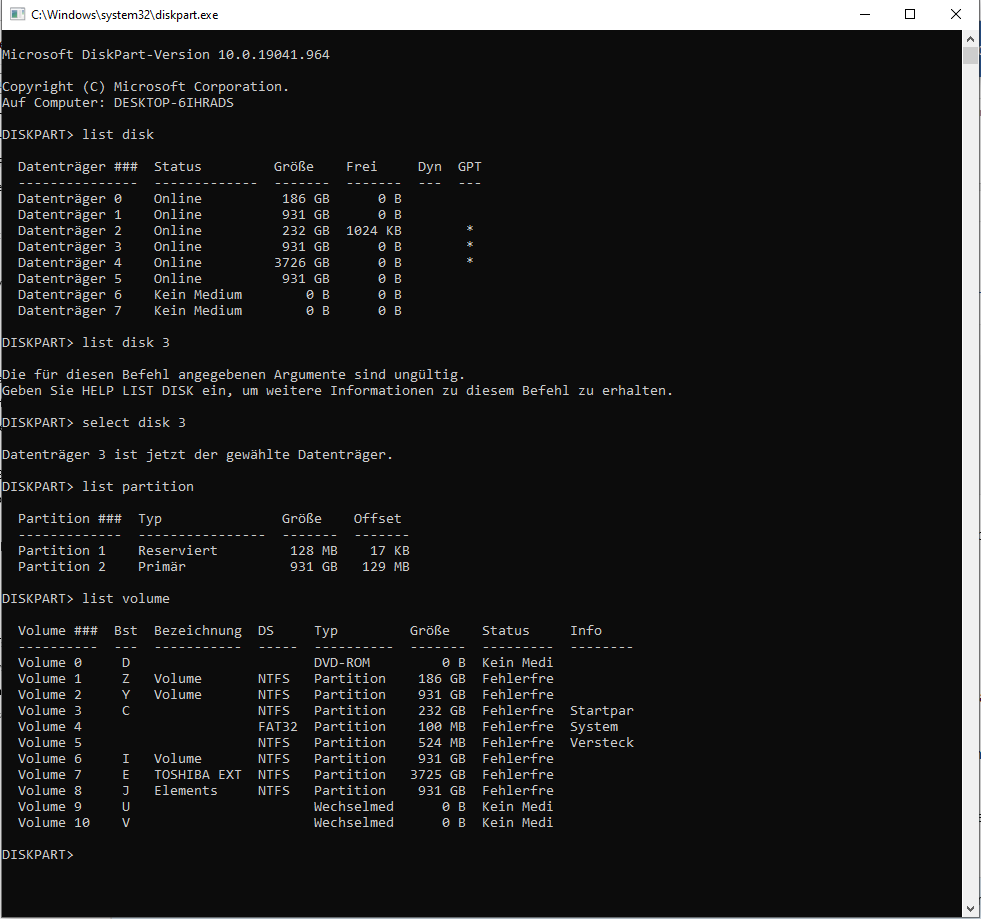Click the 'Volume 1' row with letter Z
Screen dimensions: 981x919
pyautogui.click(x=285, y=678)
